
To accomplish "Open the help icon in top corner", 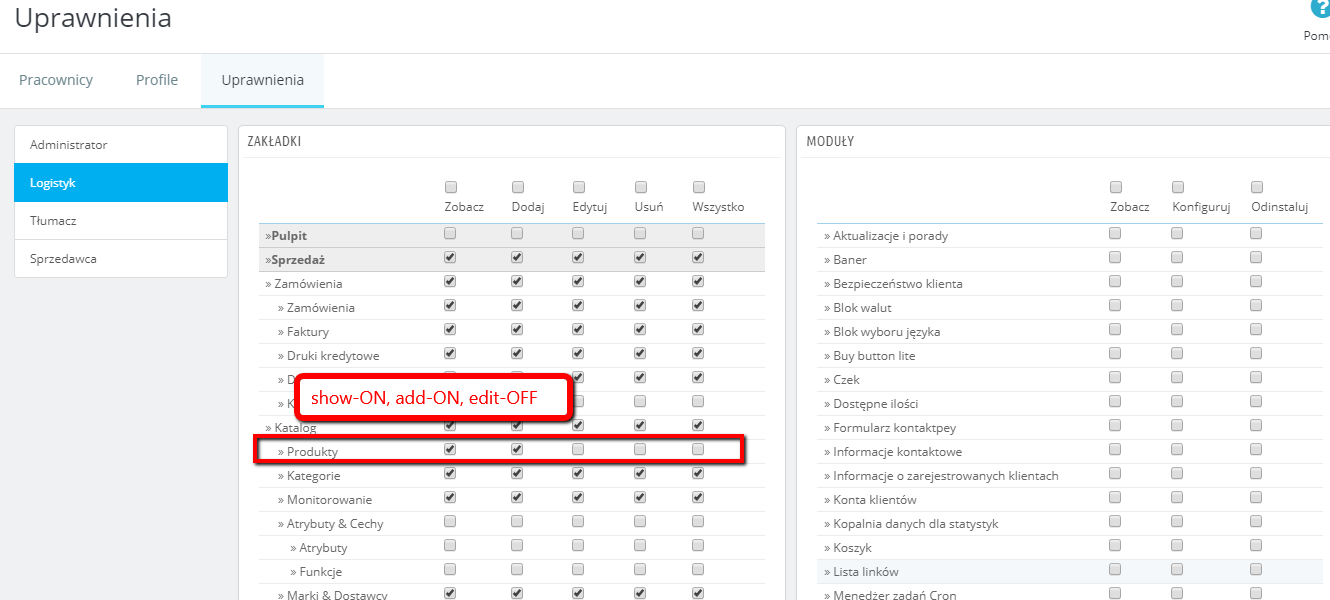I will [1320, 9].
